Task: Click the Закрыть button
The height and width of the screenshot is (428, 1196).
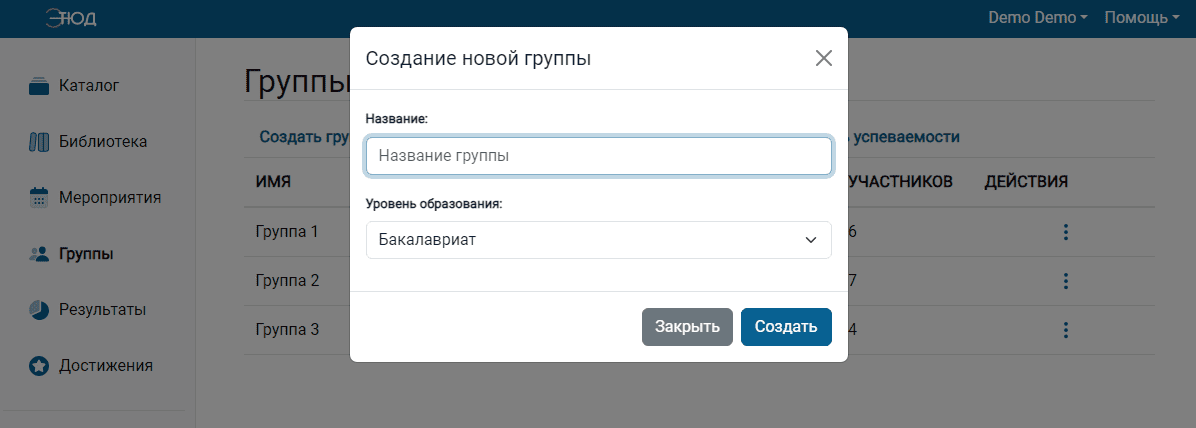Action: pyautogui.click(x=687, y=327)
